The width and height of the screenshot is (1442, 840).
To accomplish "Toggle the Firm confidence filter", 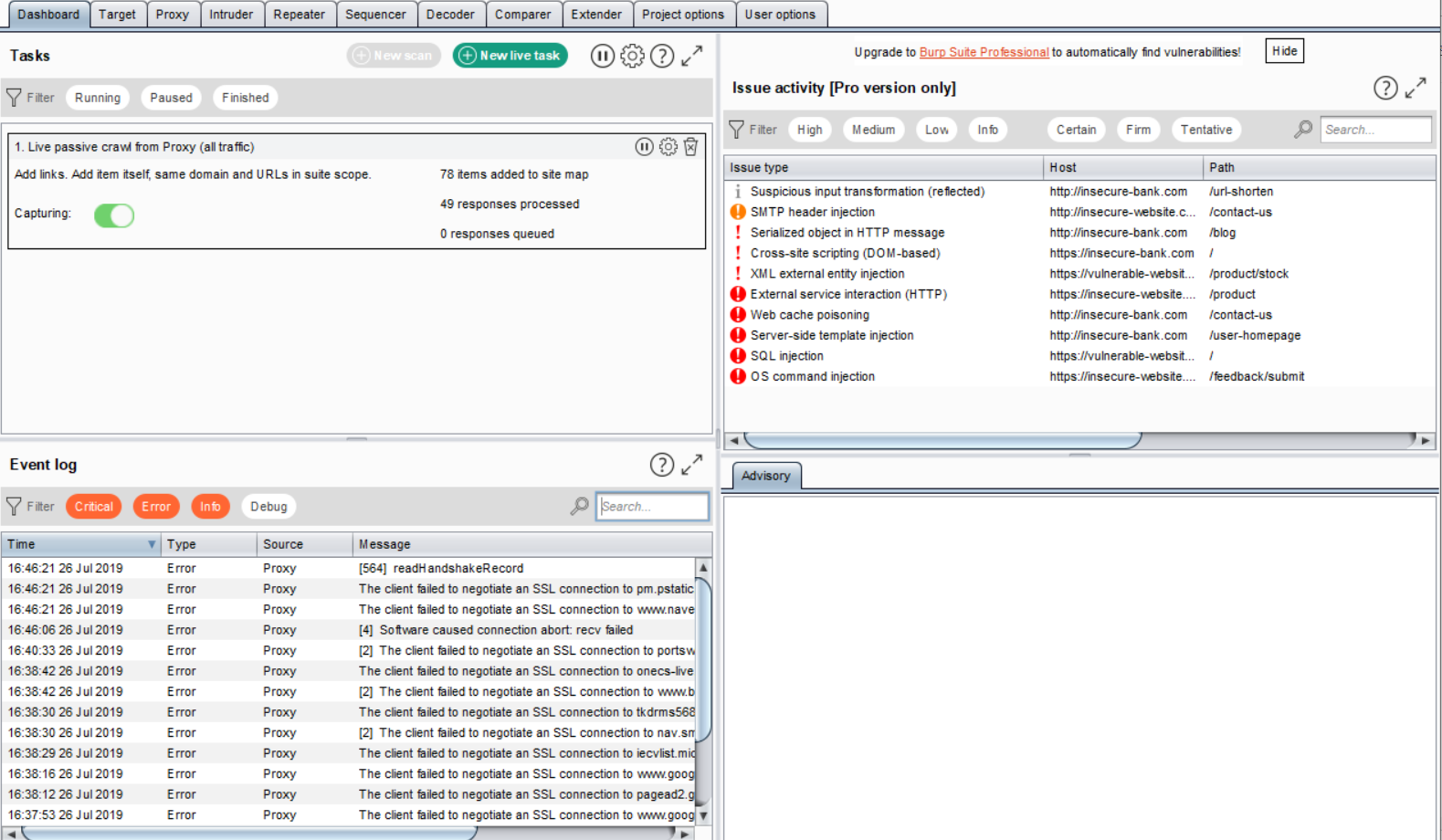I will pos(1139,130).
